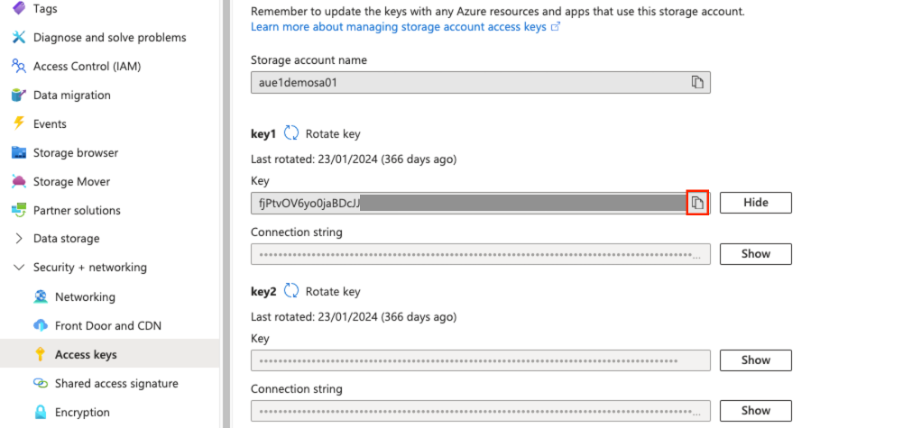Show the key2 key value
This screenshot has width=904, height=428.
click(756, 360)
